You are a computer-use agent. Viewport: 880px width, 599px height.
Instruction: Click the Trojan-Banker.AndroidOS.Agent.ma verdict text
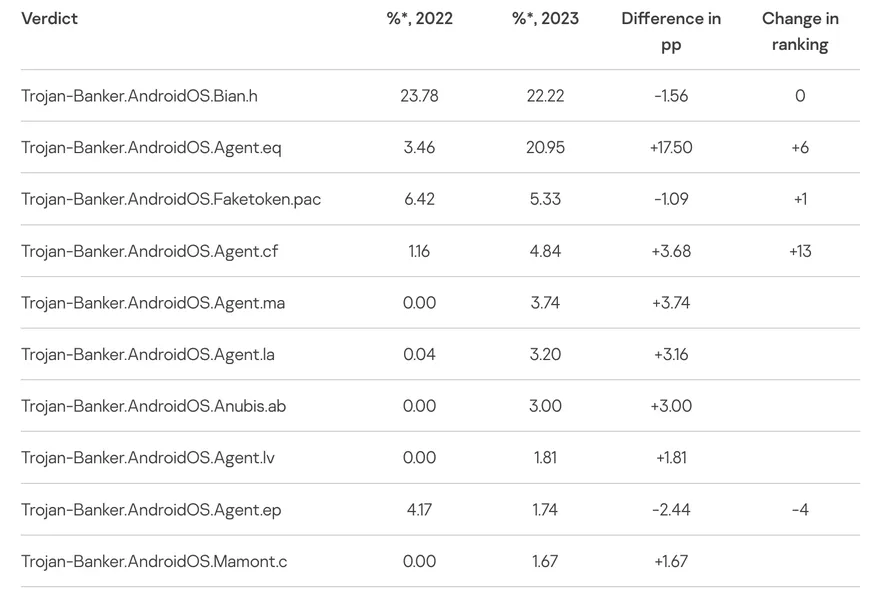tap(153, 303)
